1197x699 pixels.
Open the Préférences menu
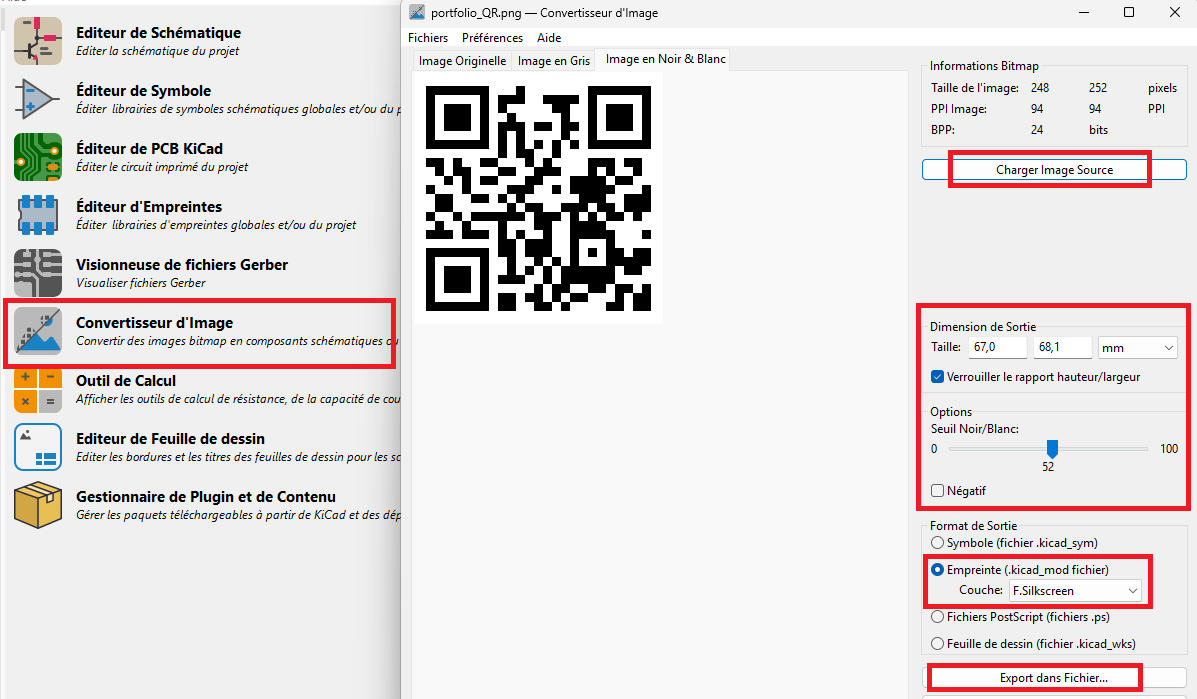coord(492,37)
